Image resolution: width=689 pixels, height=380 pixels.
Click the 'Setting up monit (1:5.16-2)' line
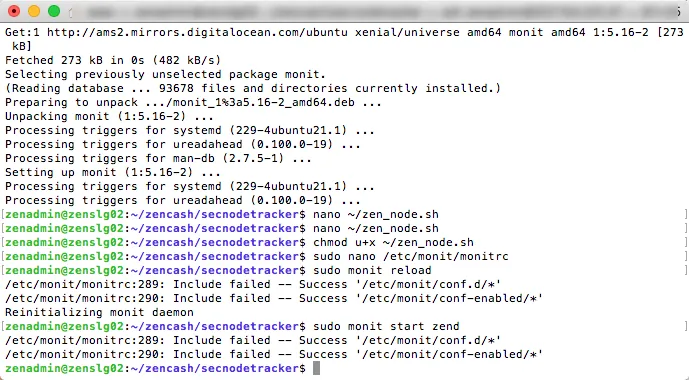point(113,172)
